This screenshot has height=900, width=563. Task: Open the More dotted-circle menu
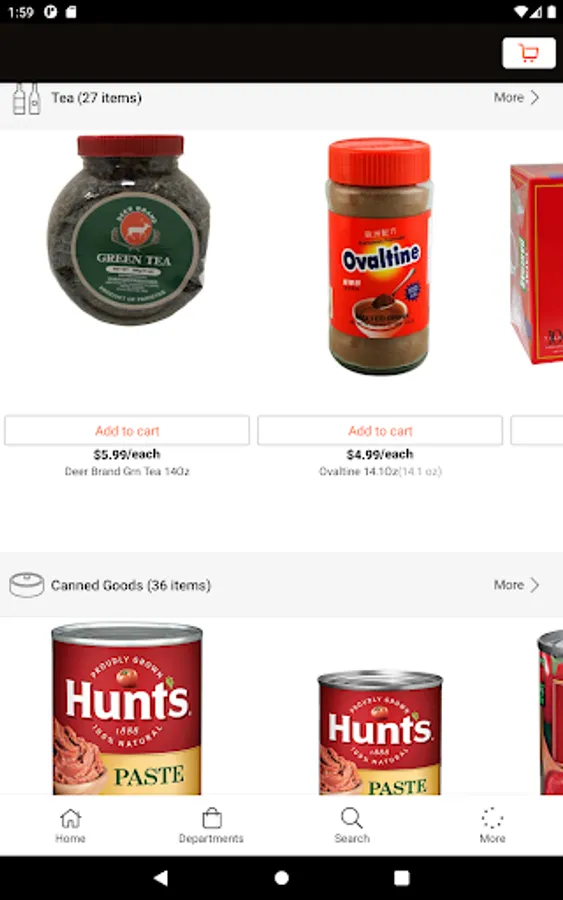(492, 825)
